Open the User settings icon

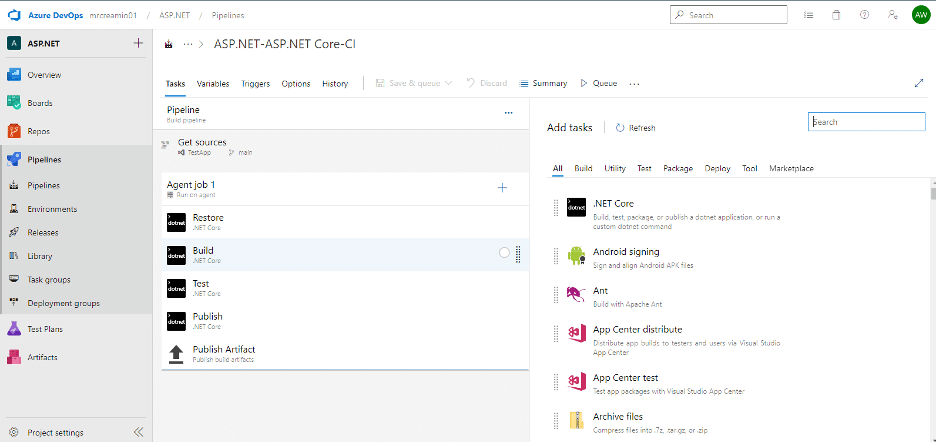(892, 16)
